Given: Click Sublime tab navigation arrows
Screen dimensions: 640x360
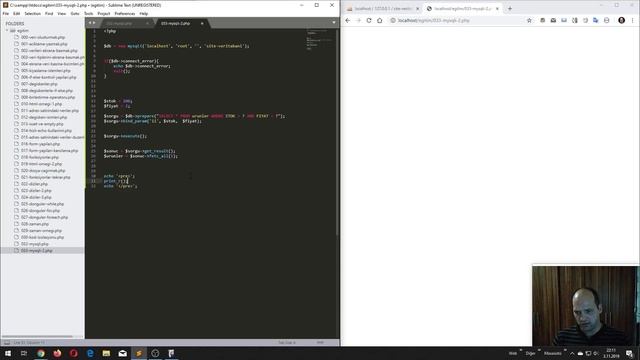Looking at the screenshot, I should tap(92, 23).
